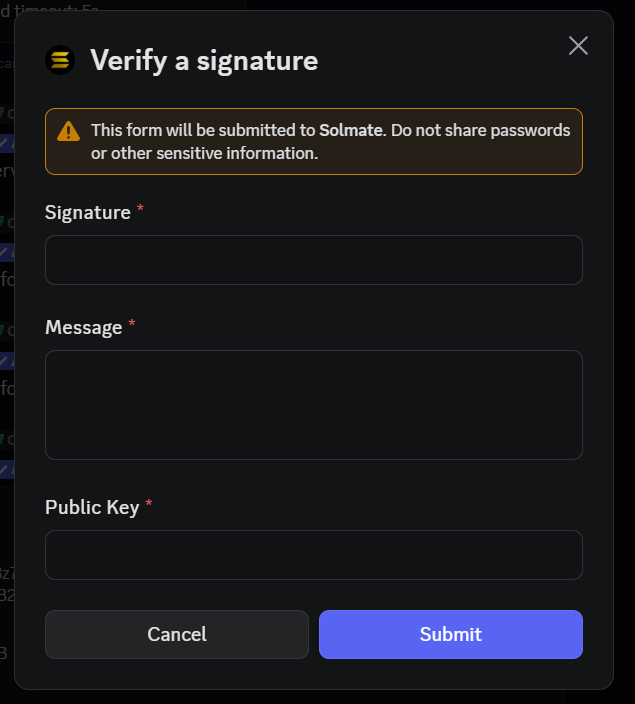Click the Solmate logo icon in header

(x=60, y=60)
